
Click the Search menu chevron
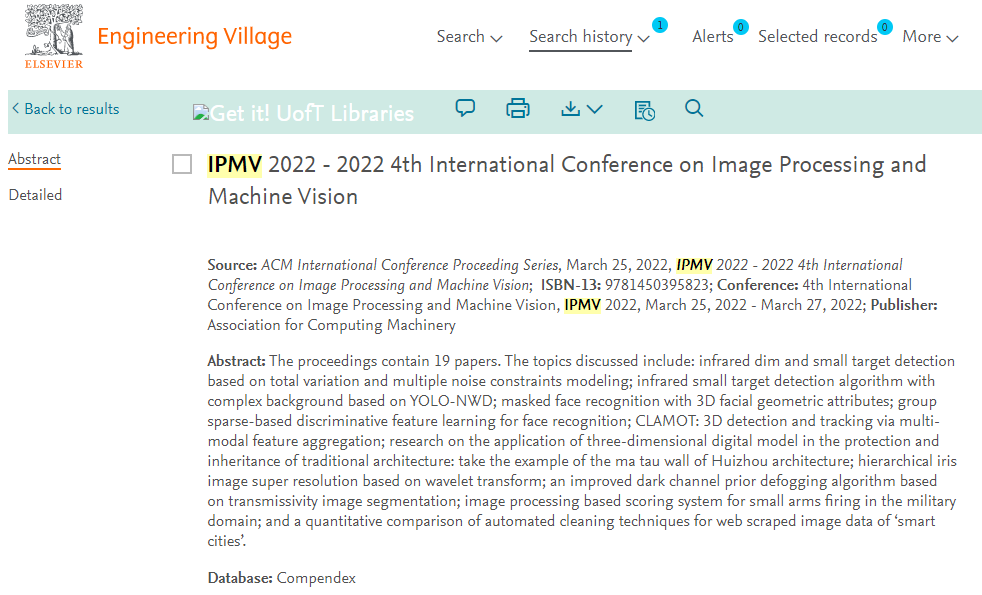pyautogui.click(x=497, y=39)
